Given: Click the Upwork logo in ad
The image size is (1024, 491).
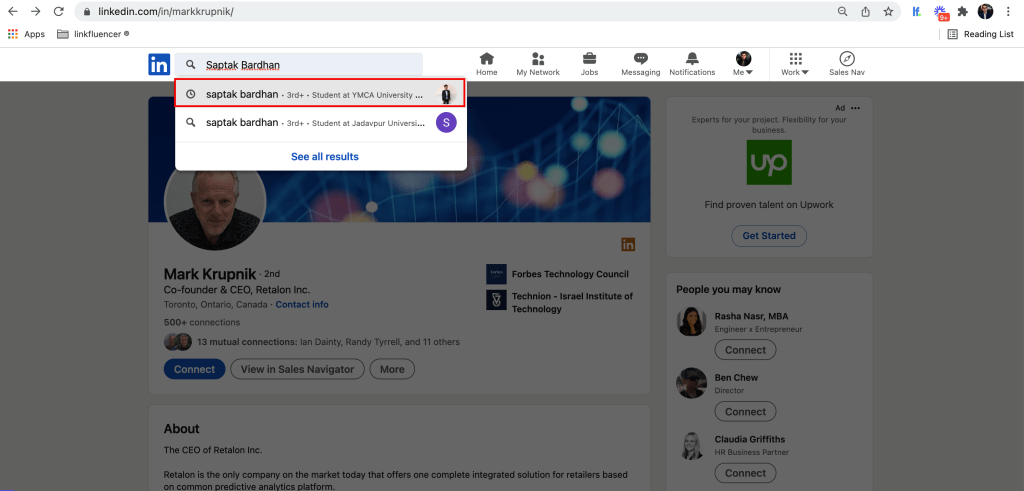Looking at the screenshot, I should pos(769,162).
